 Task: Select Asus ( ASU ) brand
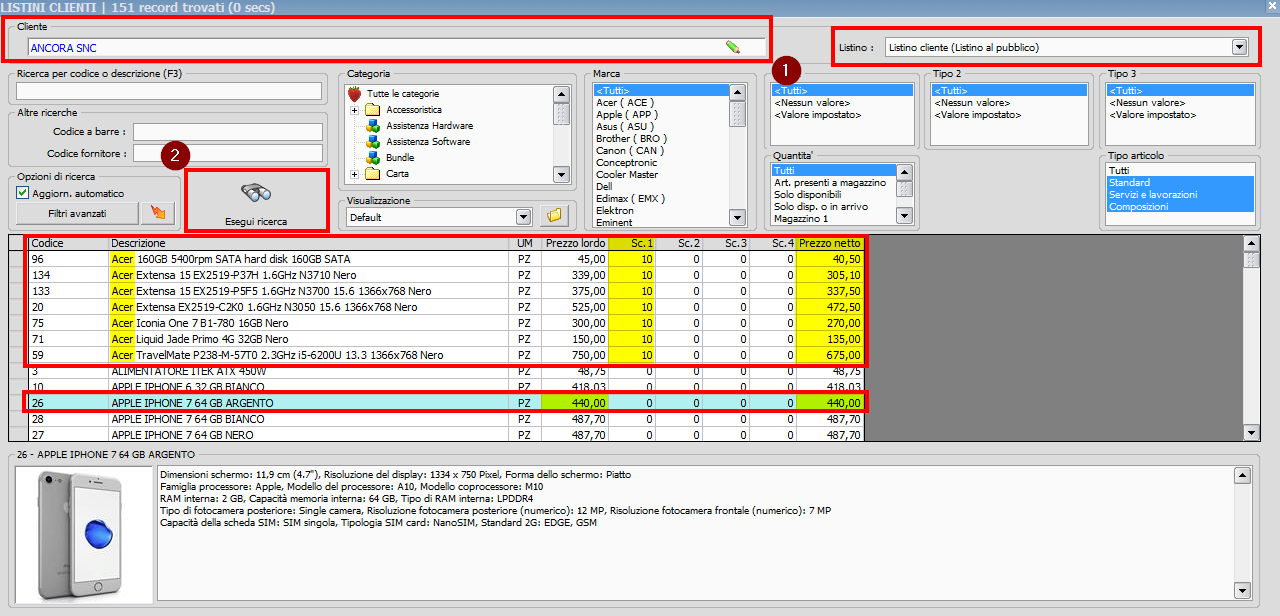click(x=626, y=126)
